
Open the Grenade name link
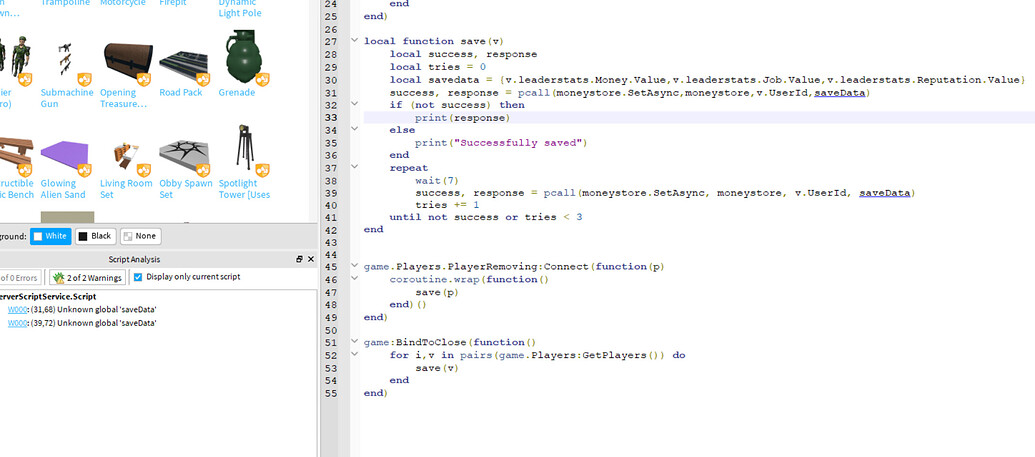pos(236,92)
